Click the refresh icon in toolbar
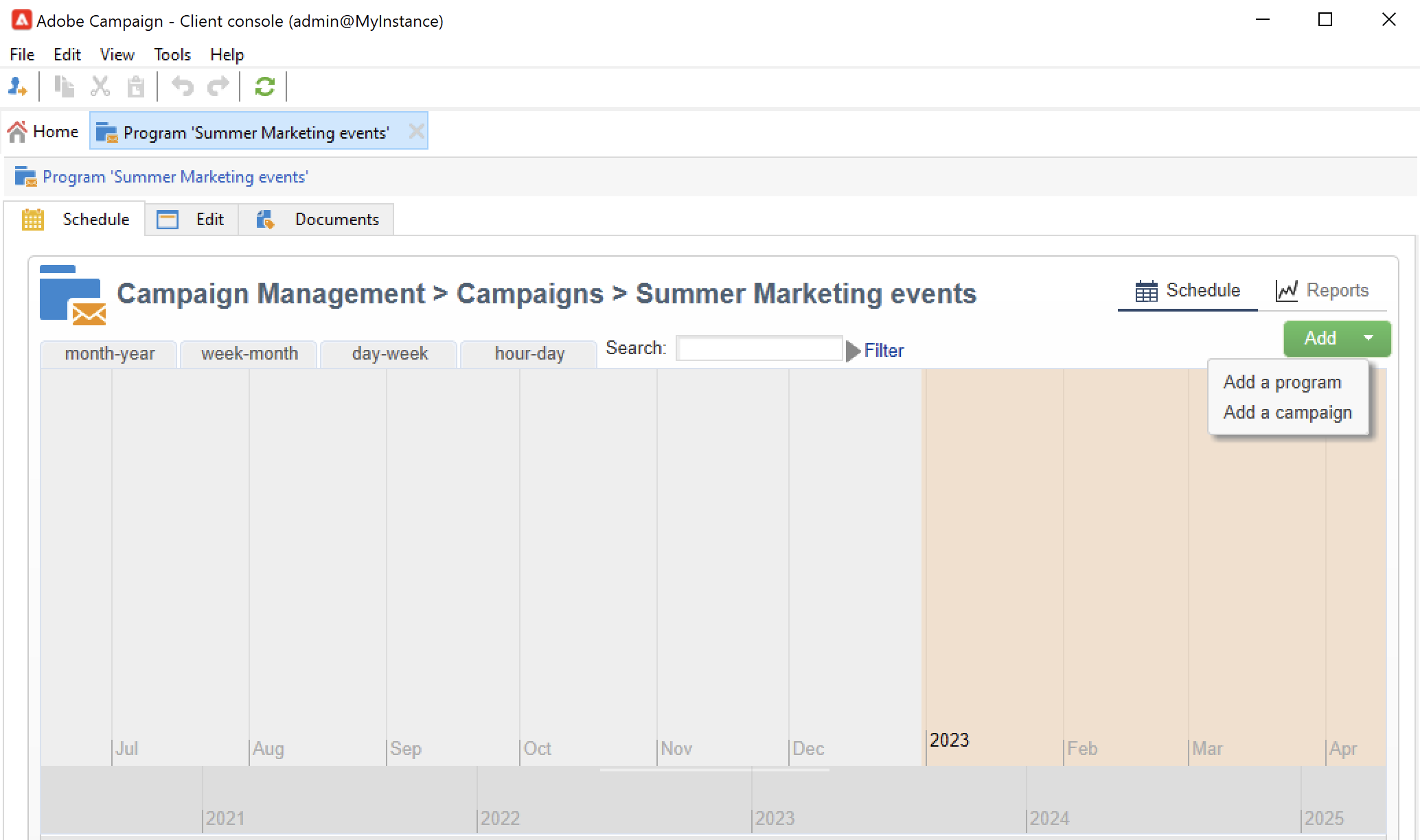The height and width of the screenshot is (840, 1420). coord(264,86)
